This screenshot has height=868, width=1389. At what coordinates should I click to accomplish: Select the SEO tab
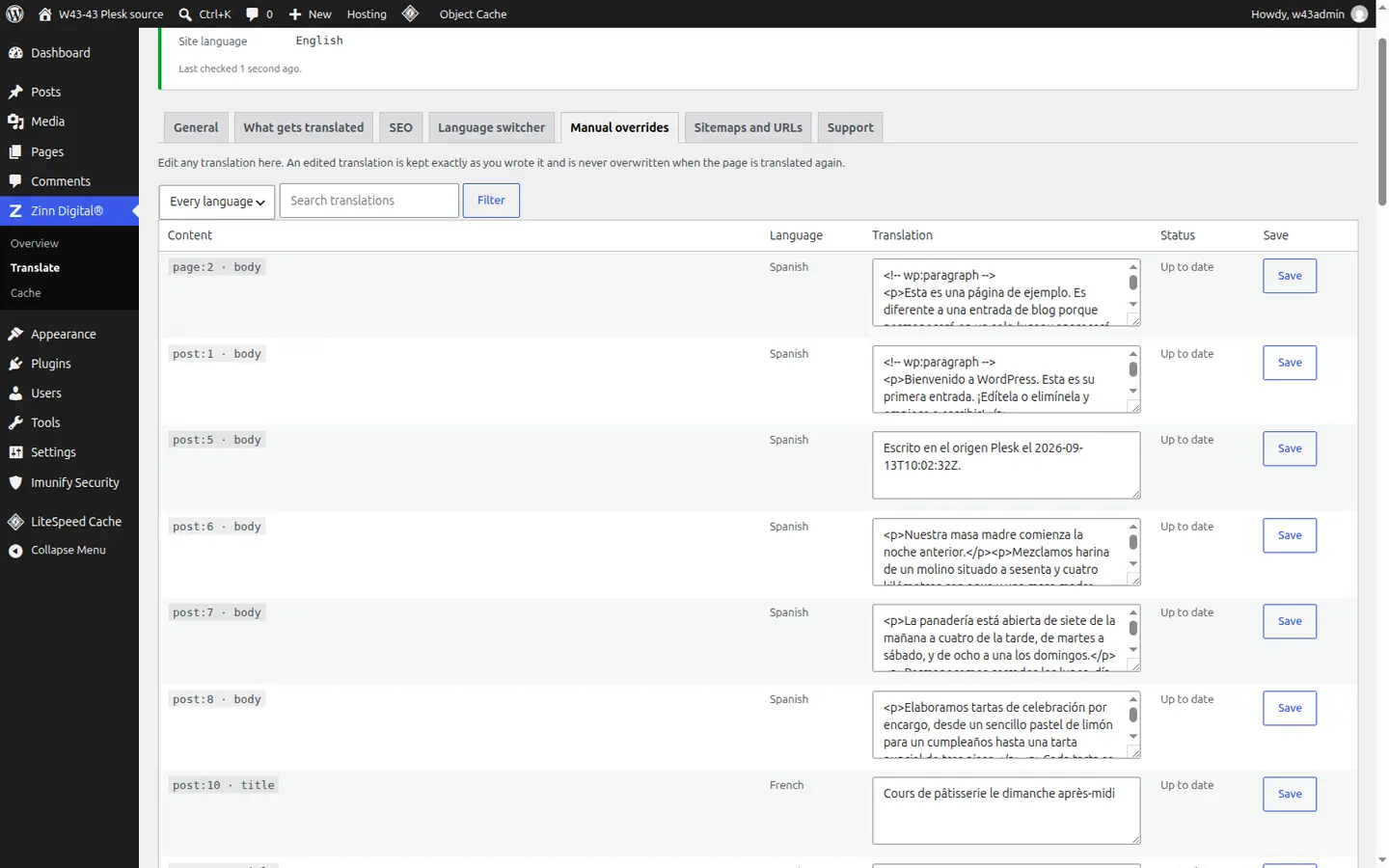coord(400,127)
